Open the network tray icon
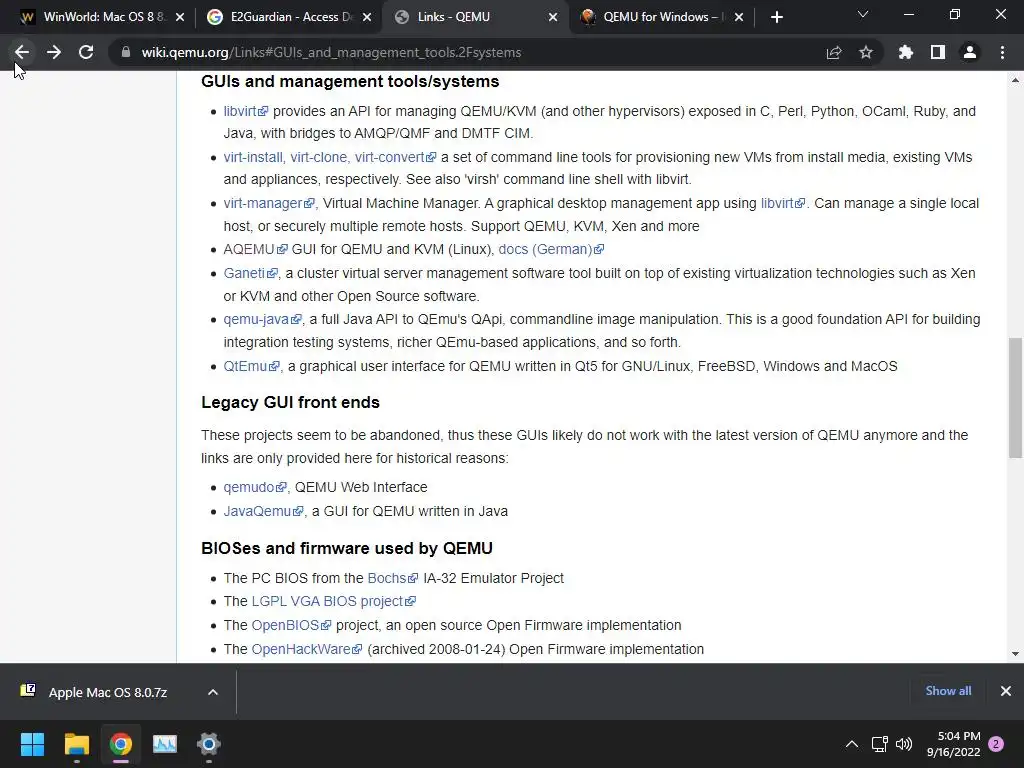The width and height of the screenshot is (1024, 768). click(x=880, y=744)
